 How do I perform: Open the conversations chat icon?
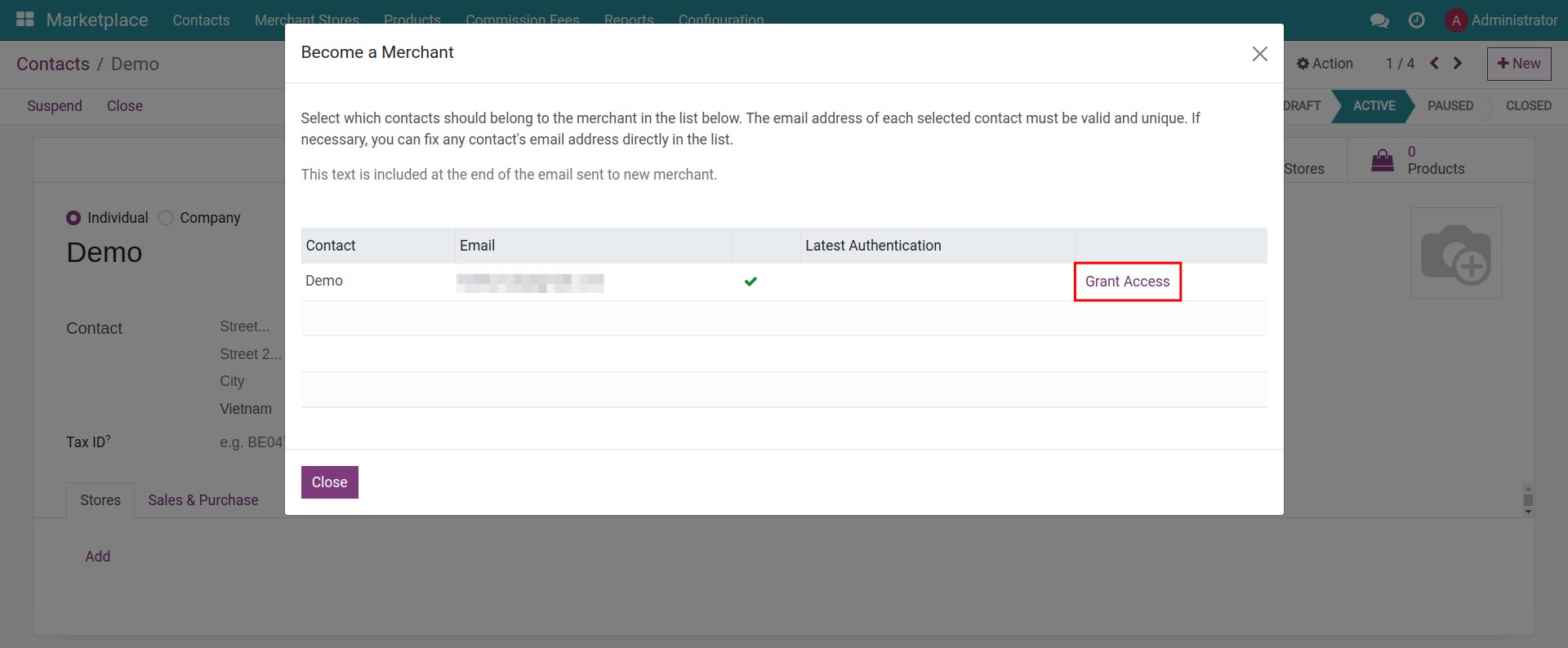1379,20
